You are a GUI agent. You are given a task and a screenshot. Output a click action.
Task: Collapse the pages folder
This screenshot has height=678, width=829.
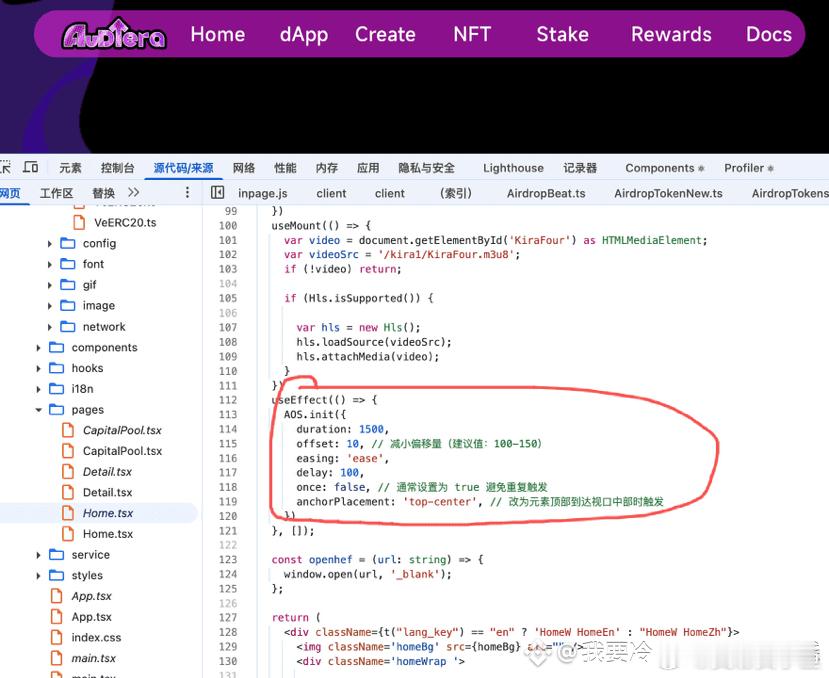[39, 410]
